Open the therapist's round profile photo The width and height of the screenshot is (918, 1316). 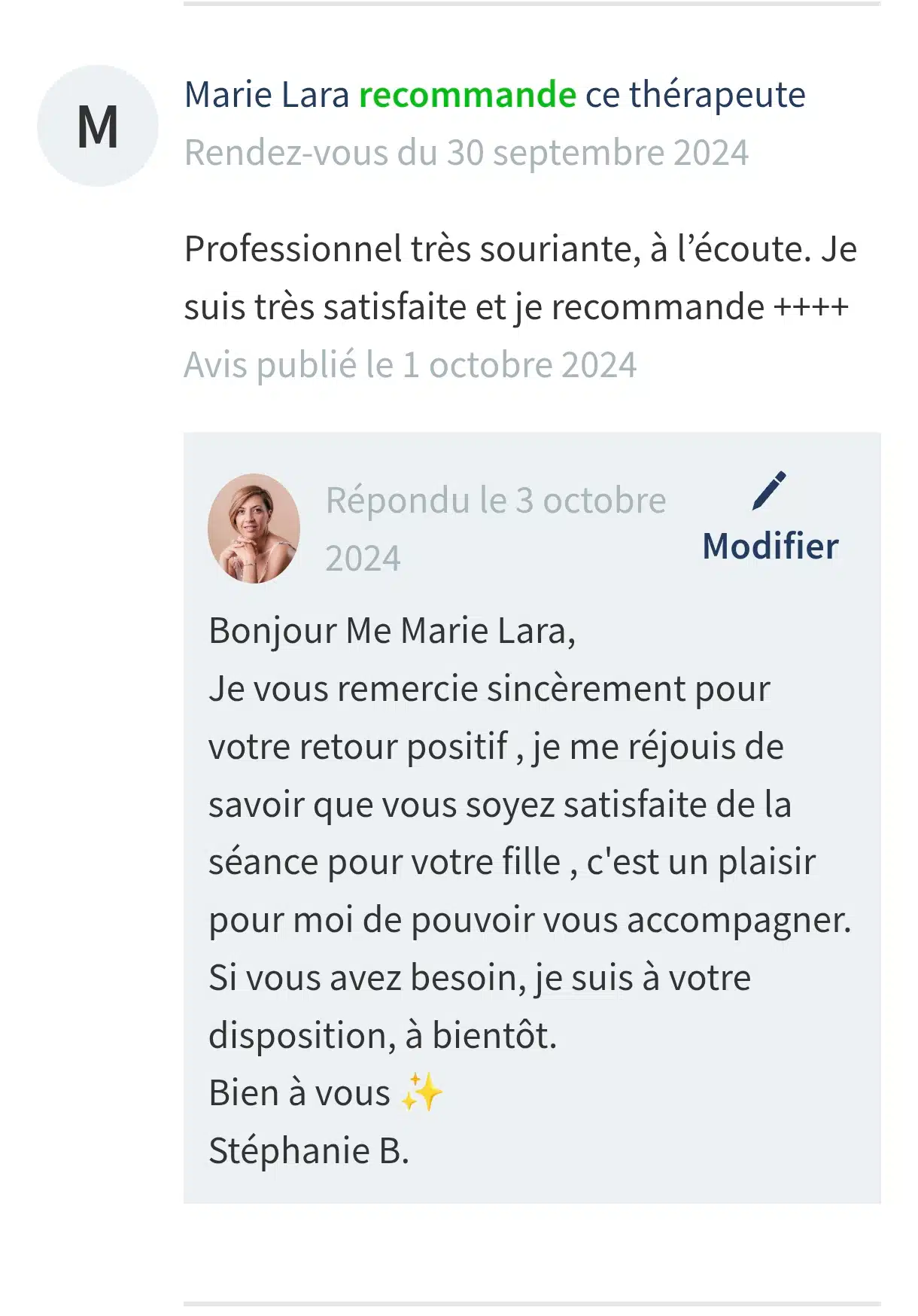click(254, 529)
